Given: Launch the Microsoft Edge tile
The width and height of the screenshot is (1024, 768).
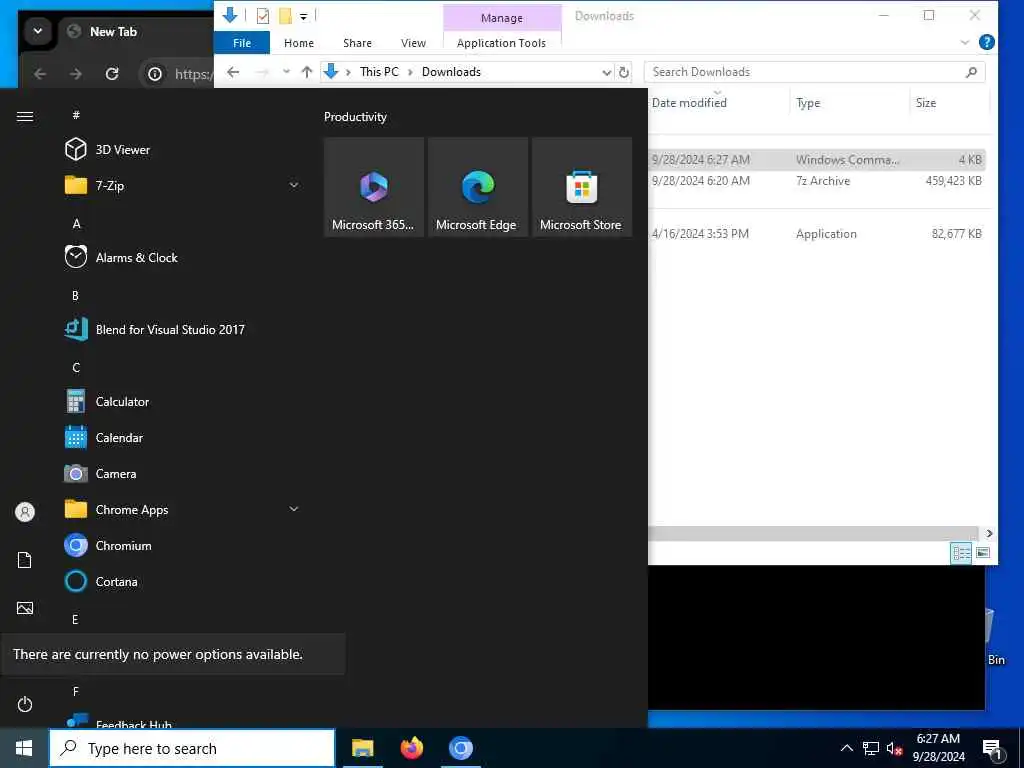Looking at the screenshot, I should point(477,187).
